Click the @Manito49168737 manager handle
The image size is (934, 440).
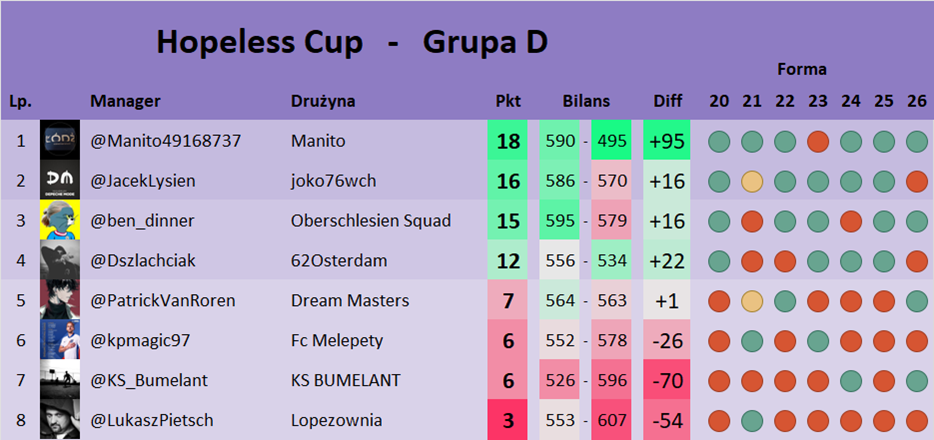pyautogui.click(x=165, y=141)
